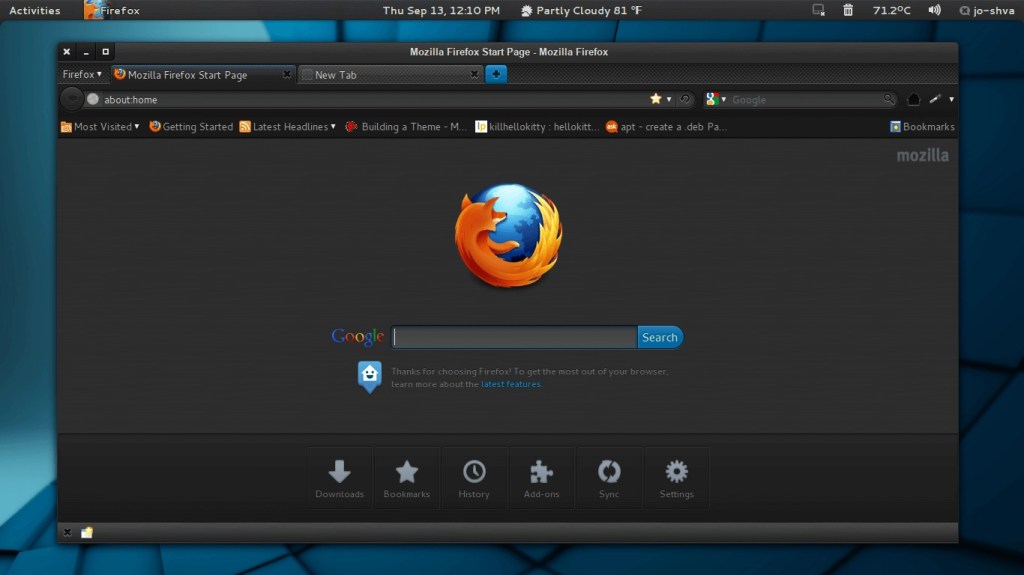Expand the Firefox menu dropdown
The width and height of the screenshot is (1024, 575).
(x=82, y=74)
